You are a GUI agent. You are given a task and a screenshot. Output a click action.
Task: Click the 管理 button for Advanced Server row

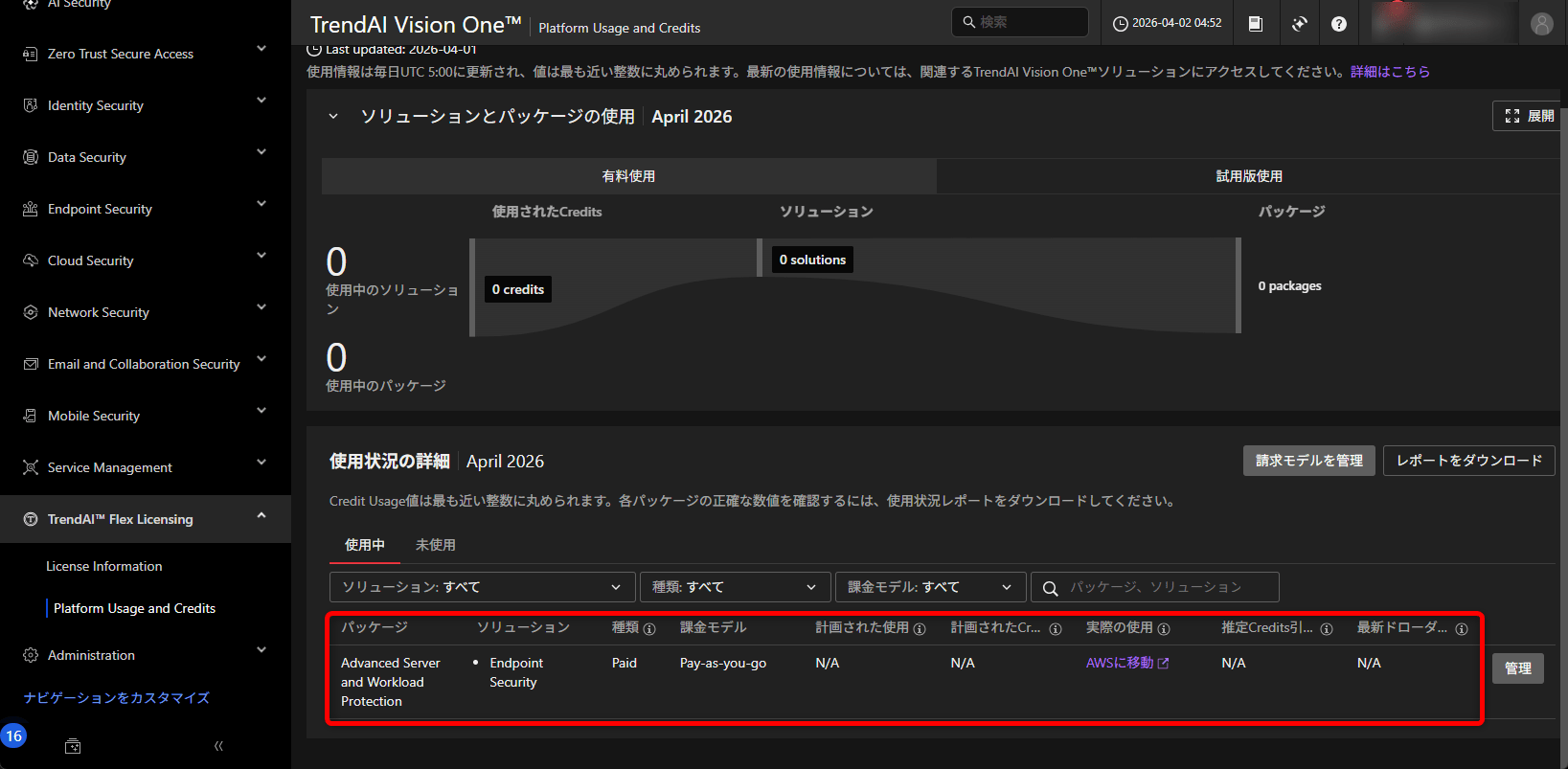point(1518,668)
